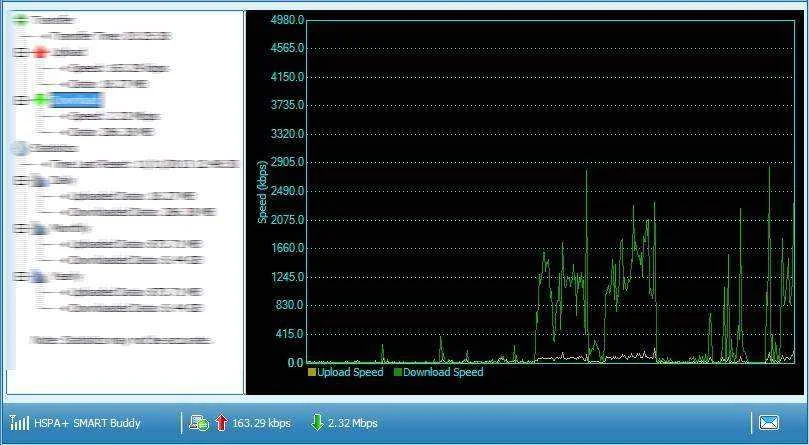Select Download Data row under Daily node
809x445 pixels.
[x=141, y=212]
